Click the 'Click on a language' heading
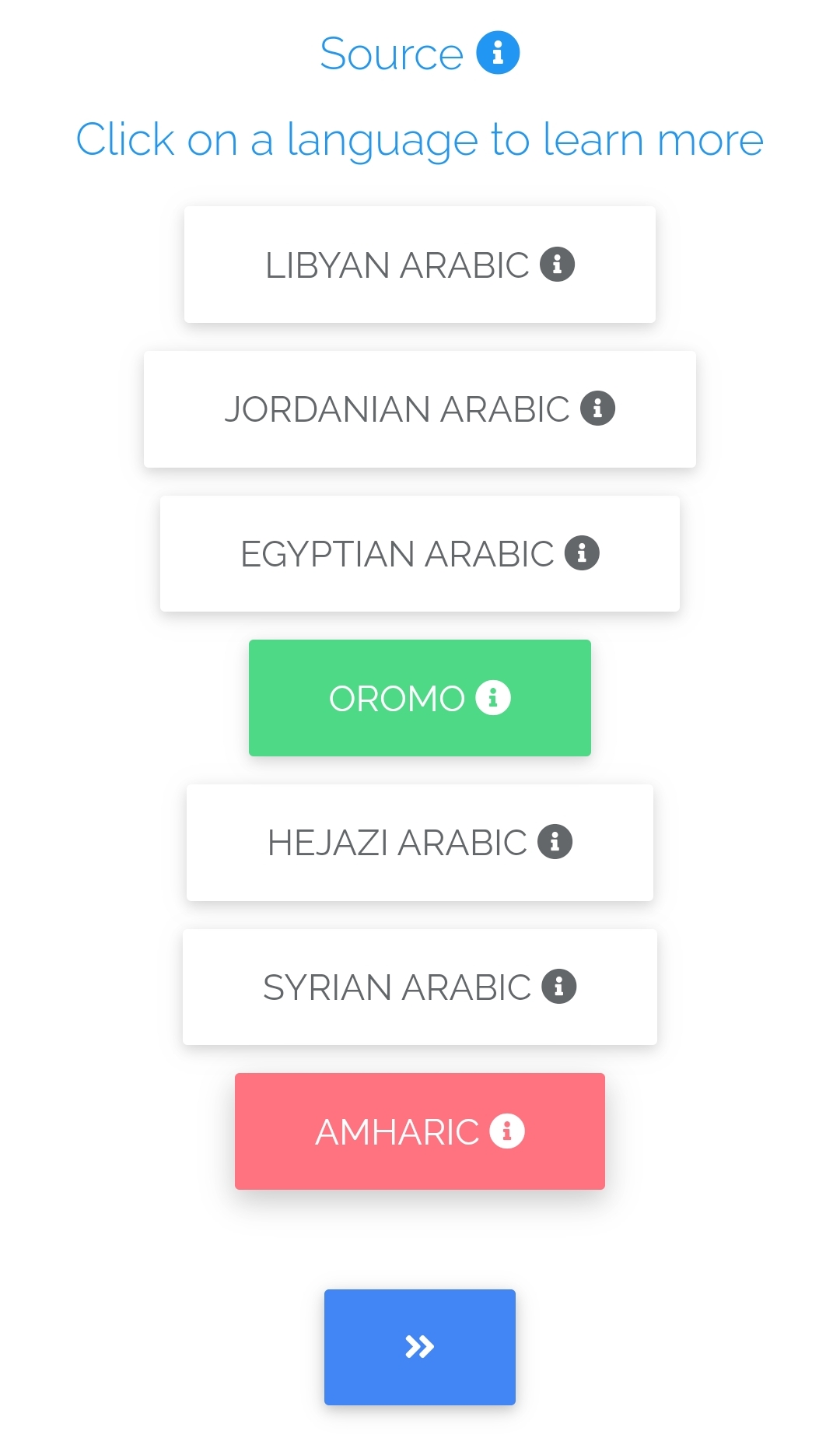The width and height of the screenshot is (840, 1438). [419, 140]
